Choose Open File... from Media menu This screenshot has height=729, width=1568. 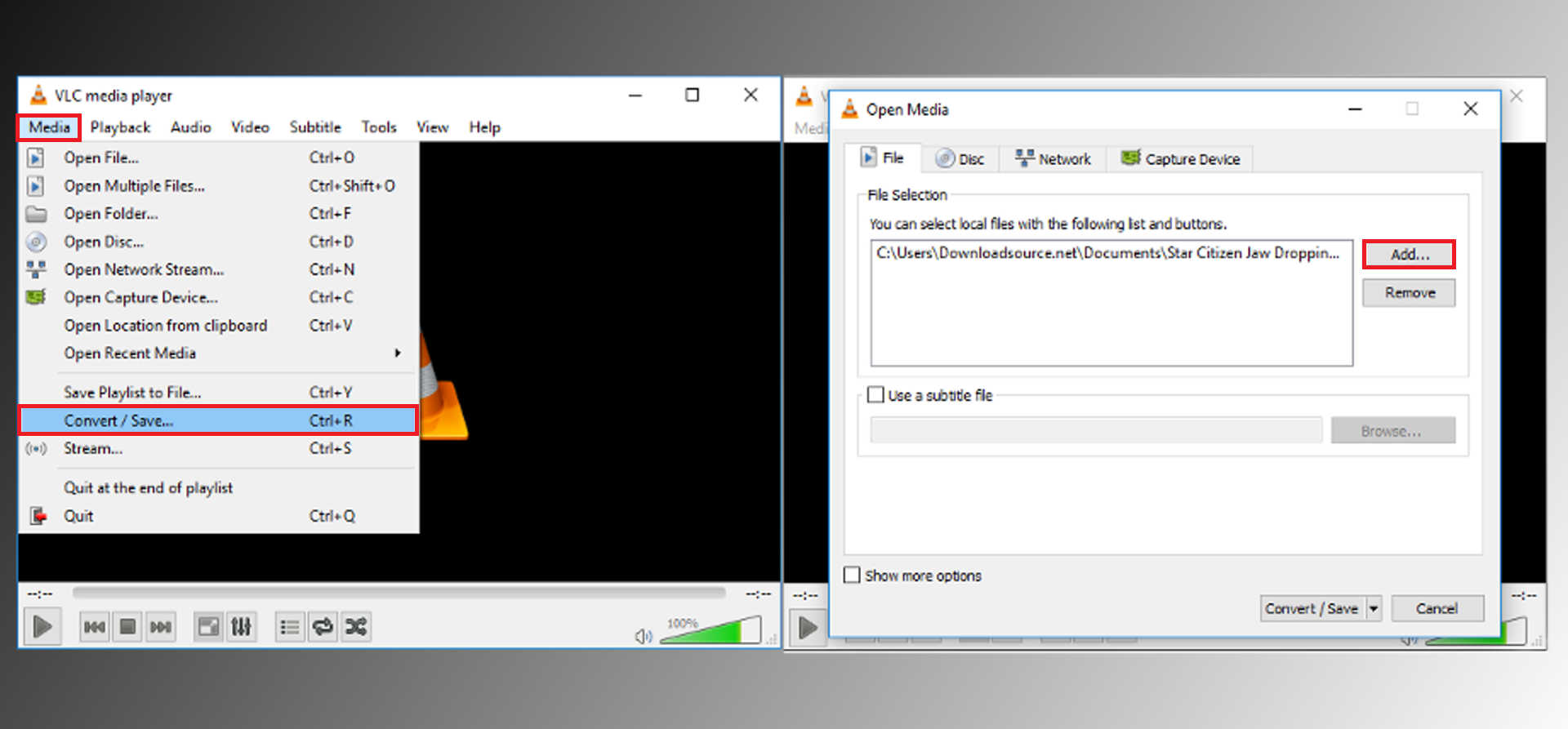(219, 158)
